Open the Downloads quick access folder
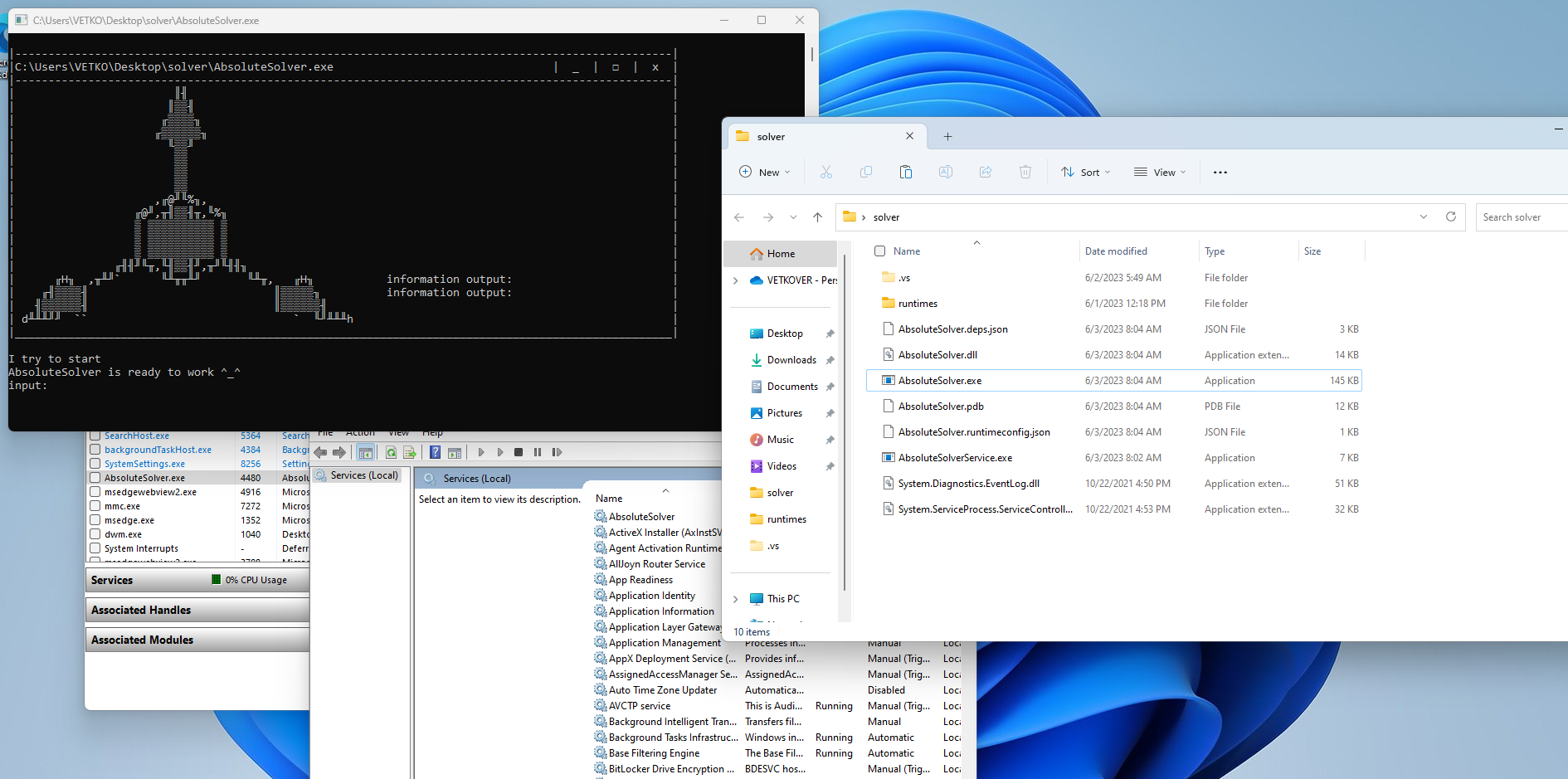This screenshot has width=1568, height=779. [x=791, y=360]
